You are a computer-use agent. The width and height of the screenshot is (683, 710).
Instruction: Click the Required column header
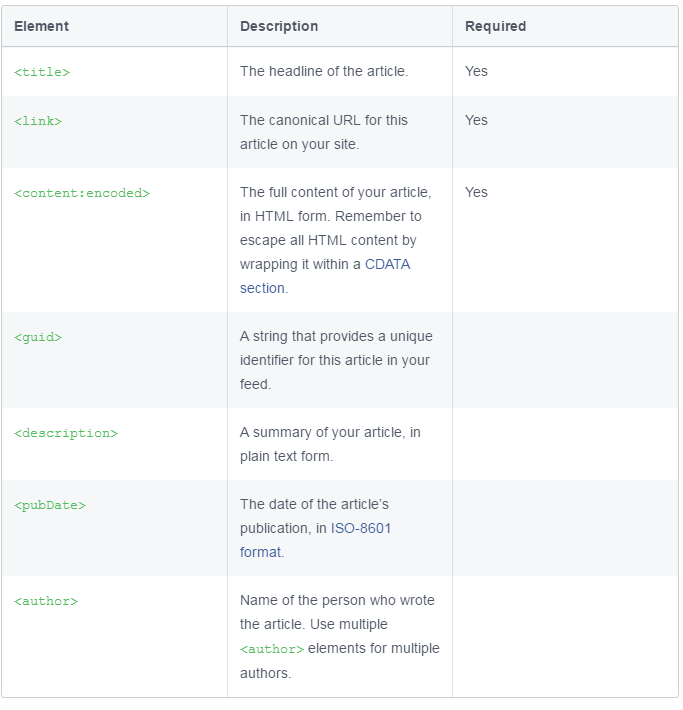[x=495, y=26]
